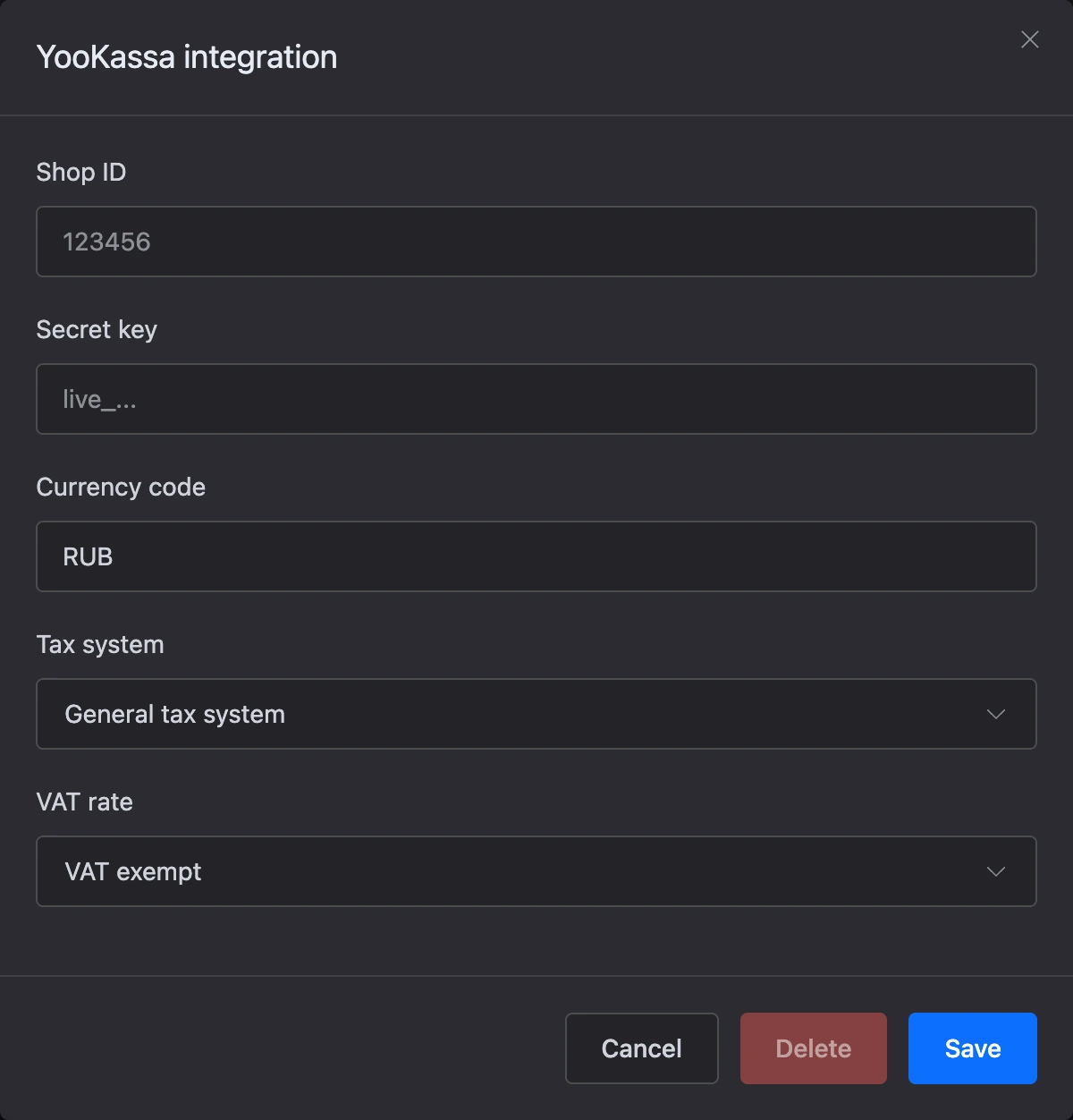The height and width of the screenshot is (1120, 1073).
Task: Click the VAT rate label
Action: (85, 802)
